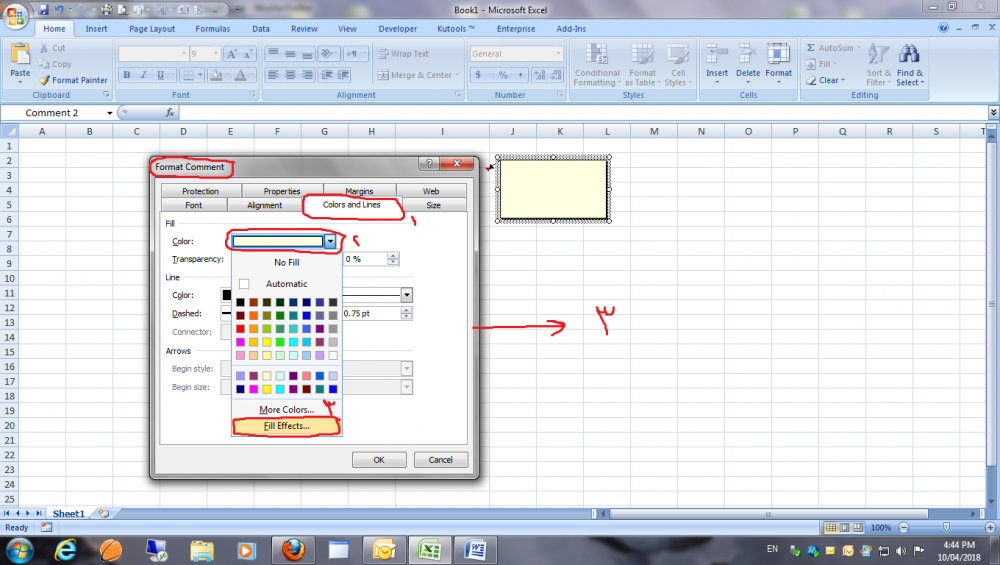
Task: Switch to the Protection tab in Format Comment
Action: pyautogui.click(x=200, y=191)
